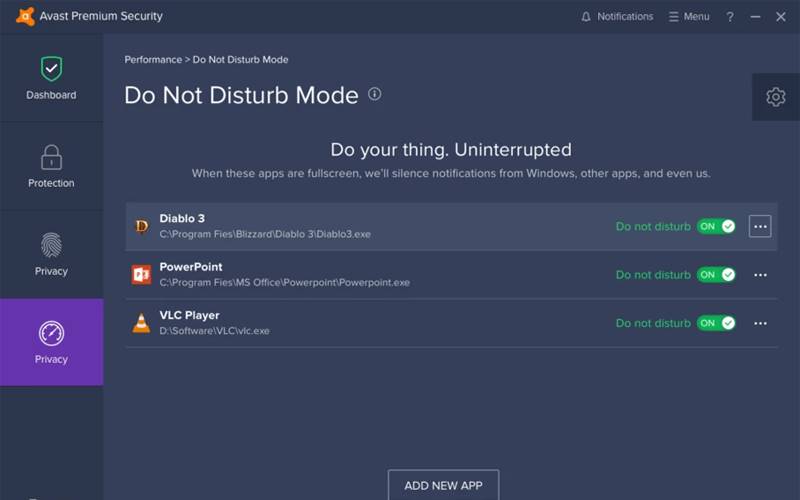Click the Avast logo icon
The width and height of the screenshot is (800, 500).
25,16
